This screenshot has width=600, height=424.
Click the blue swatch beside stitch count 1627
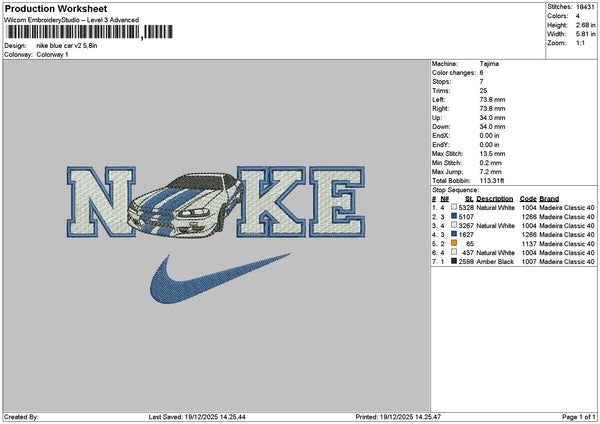click(454, 234)
